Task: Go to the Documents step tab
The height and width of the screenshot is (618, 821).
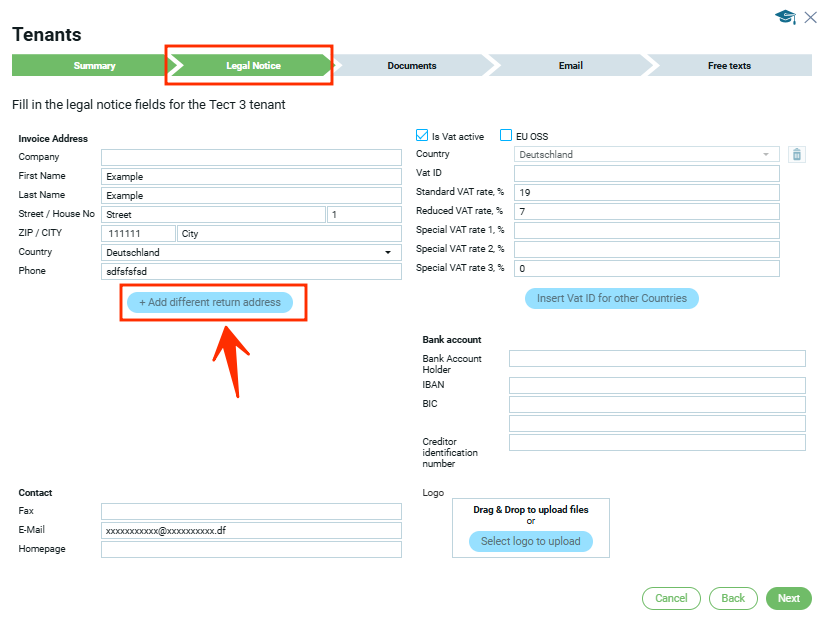Action: point(412,66)
